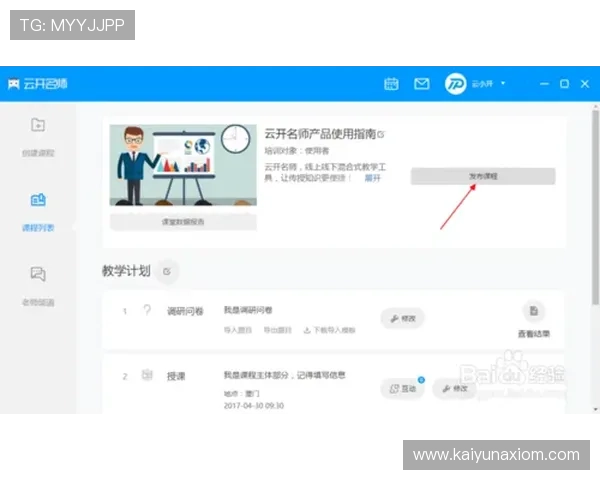Select the label under the chat bubbles sidebar icon
Screen dimensions: 600x480
tap(38, 302)
